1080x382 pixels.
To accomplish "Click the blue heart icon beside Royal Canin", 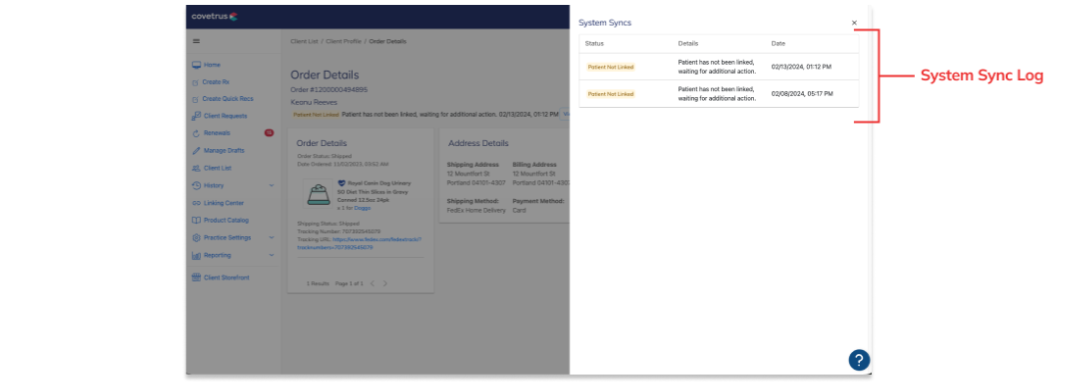I will pos(341,183).
